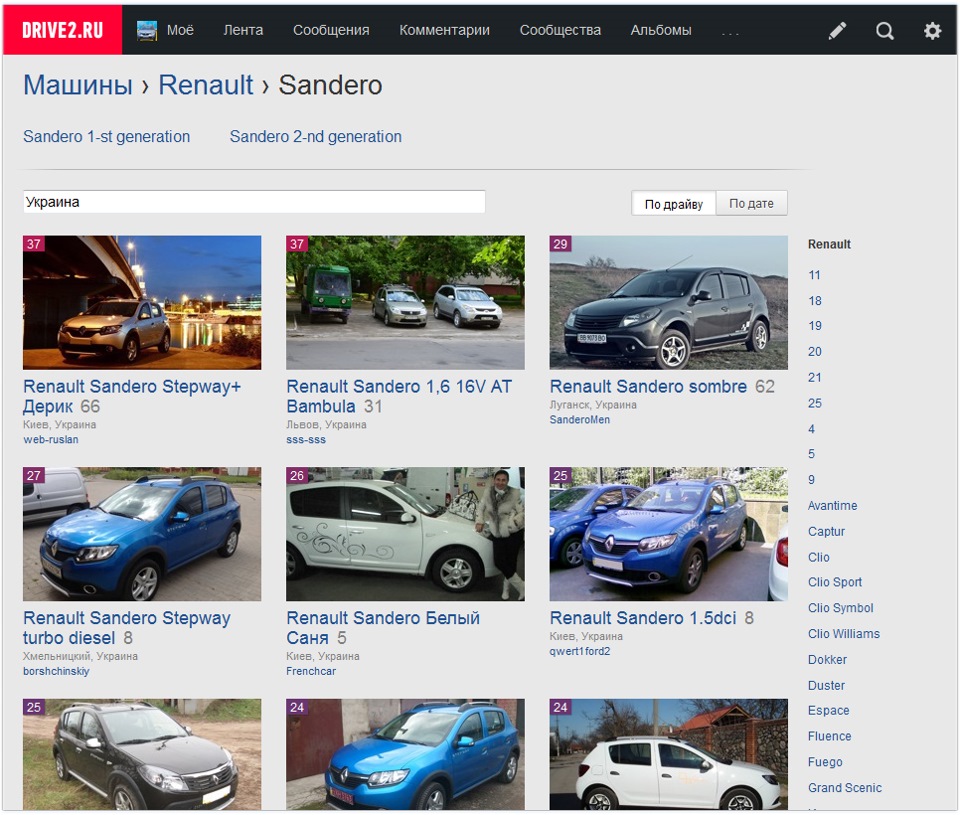Open the Sandero 1,6 16V AT Bambula photo
Screen dimensions: 960x815
click(x=405, y=302)
